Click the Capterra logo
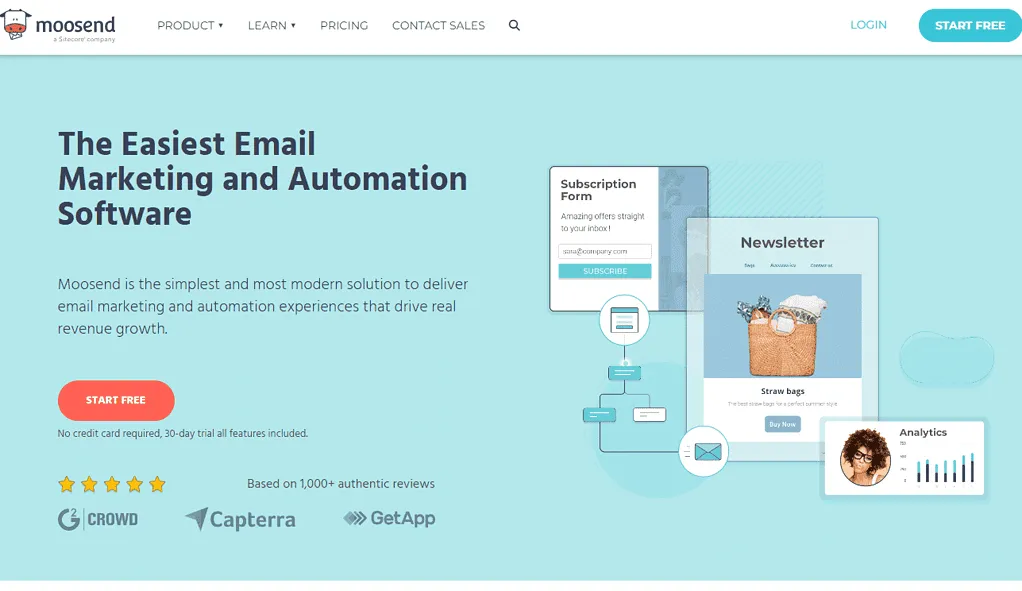 pyautogui.click(x=241, y=519)
